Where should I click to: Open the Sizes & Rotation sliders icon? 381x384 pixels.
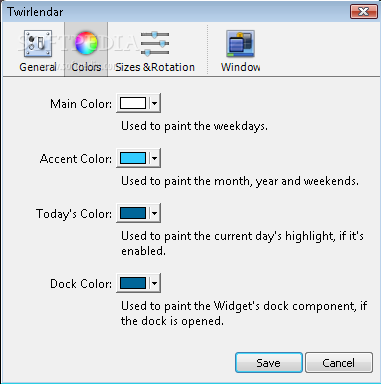click(155, 43)
